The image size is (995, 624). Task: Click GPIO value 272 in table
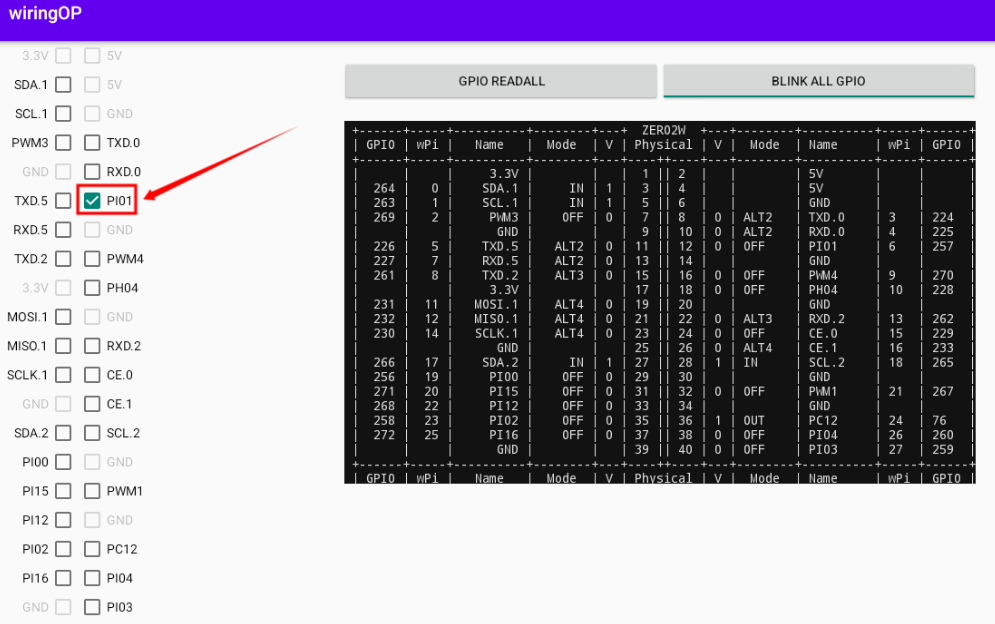click(x=384, y=435)
